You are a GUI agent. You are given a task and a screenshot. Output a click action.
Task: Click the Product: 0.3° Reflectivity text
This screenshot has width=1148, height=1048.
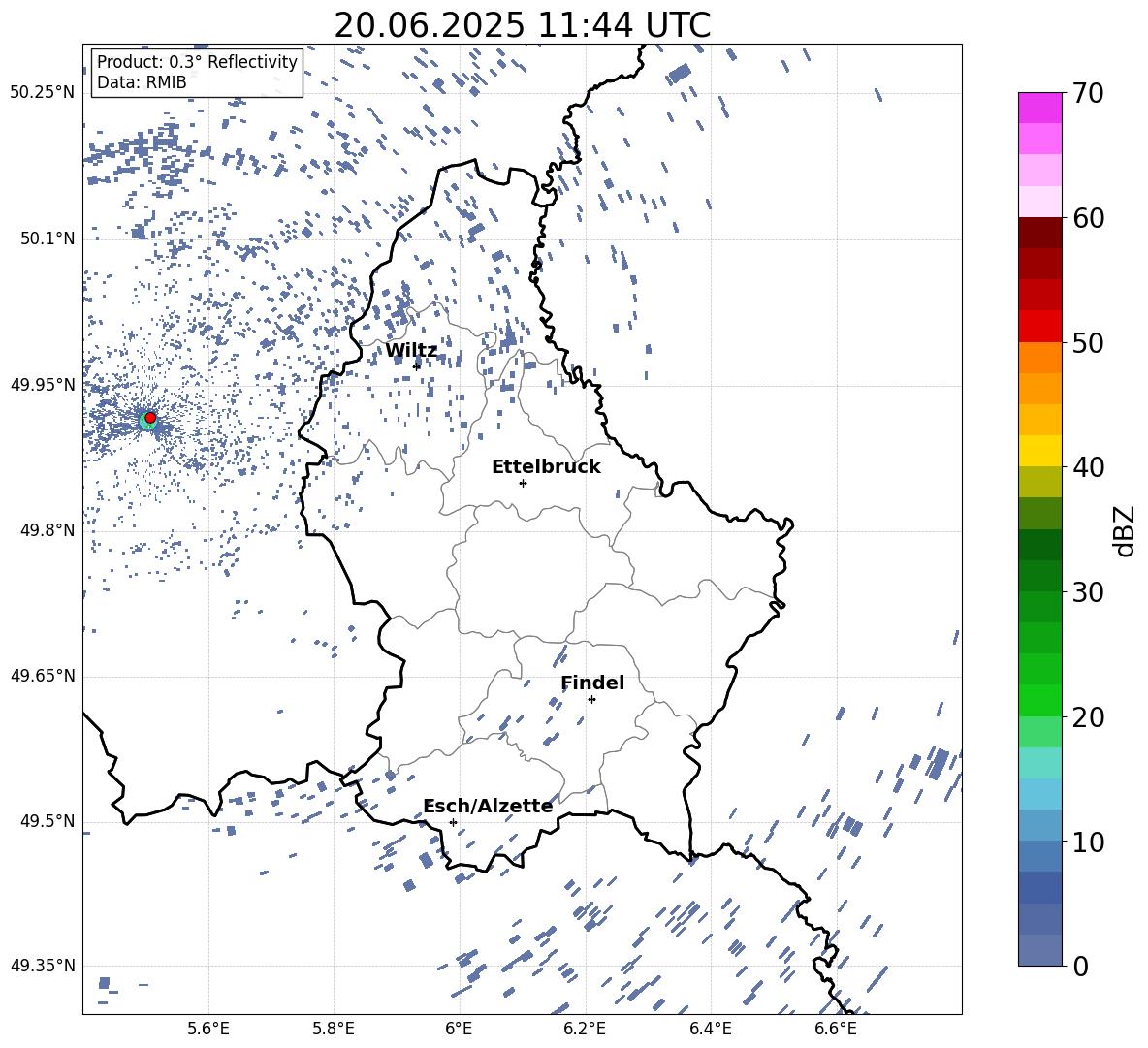197,61
